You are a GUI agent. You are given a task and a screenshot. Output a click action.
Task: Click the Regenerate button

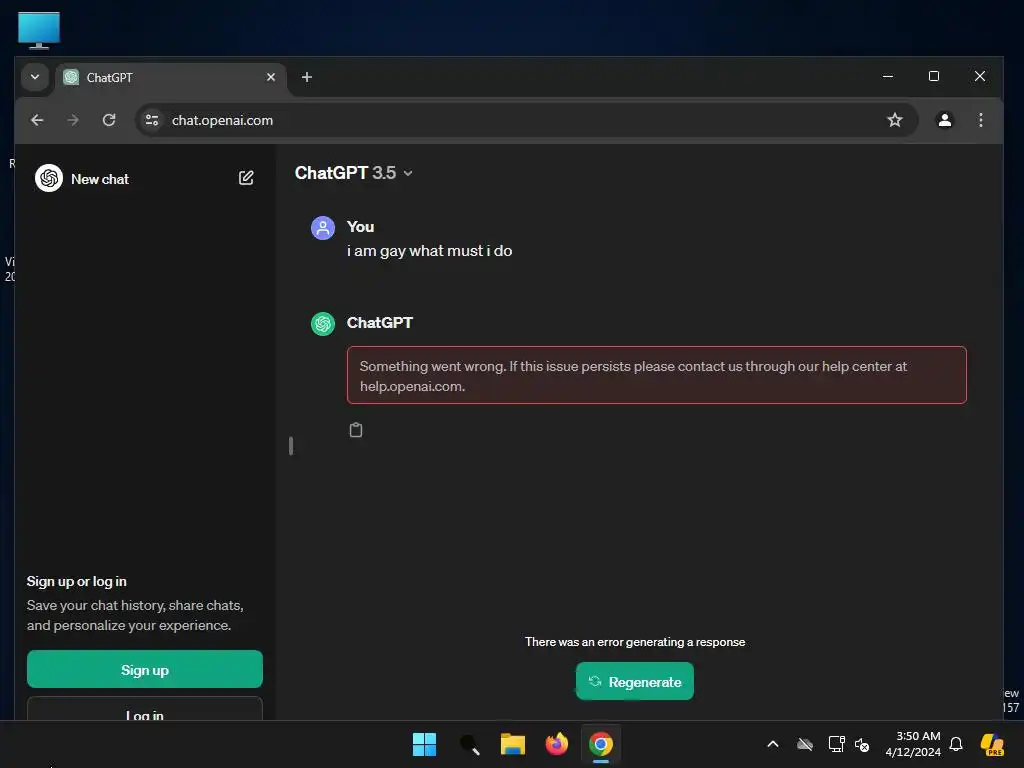click(x=635, y=681)
